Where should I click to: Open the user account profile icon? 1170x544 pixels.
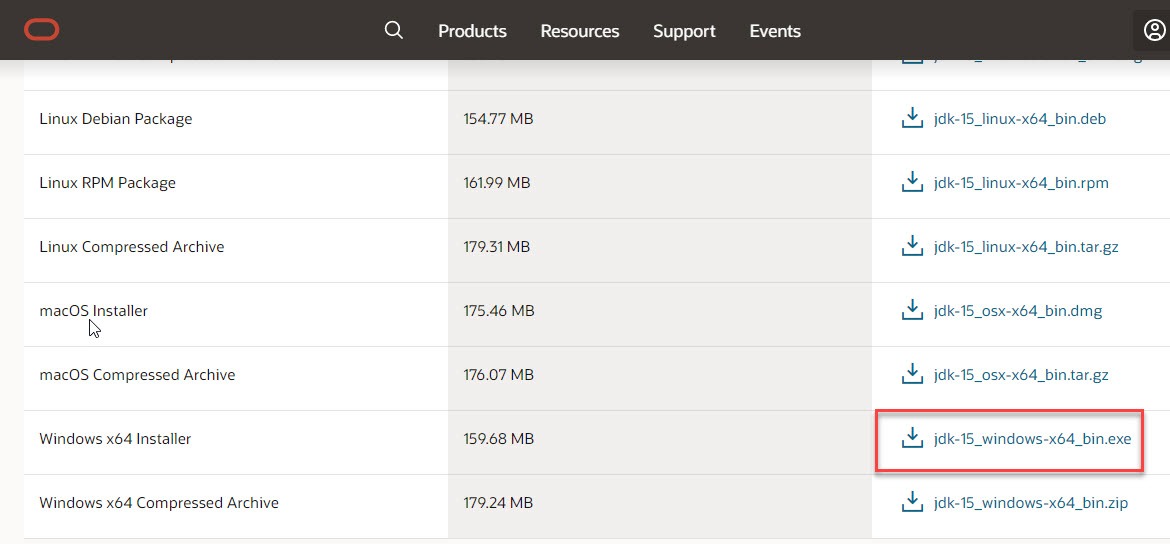coord(1154,31)
